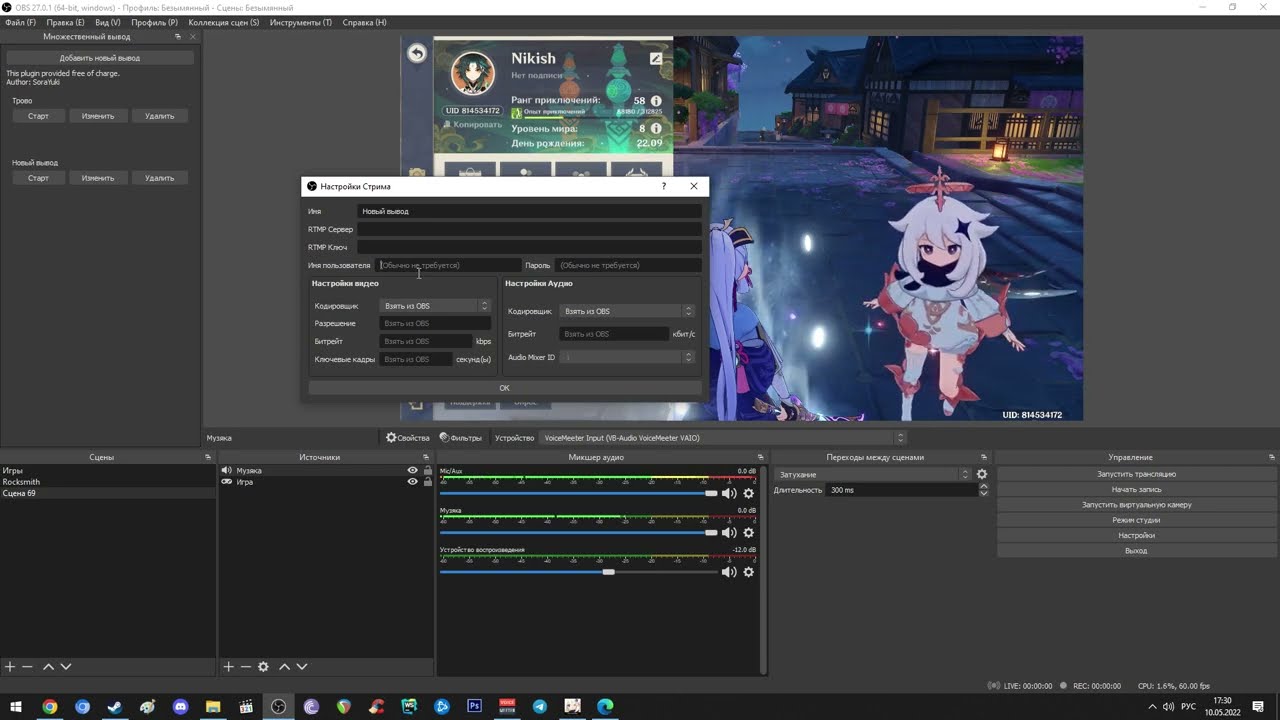Click the RTMP Ключ input field

click(x=530, y=247)
